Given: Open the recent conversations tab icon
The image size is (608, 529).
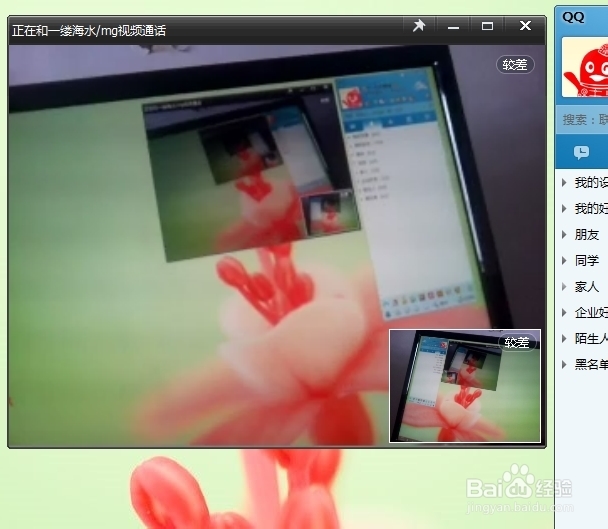Looking at the screenshot, I should [x=581, y=152].
